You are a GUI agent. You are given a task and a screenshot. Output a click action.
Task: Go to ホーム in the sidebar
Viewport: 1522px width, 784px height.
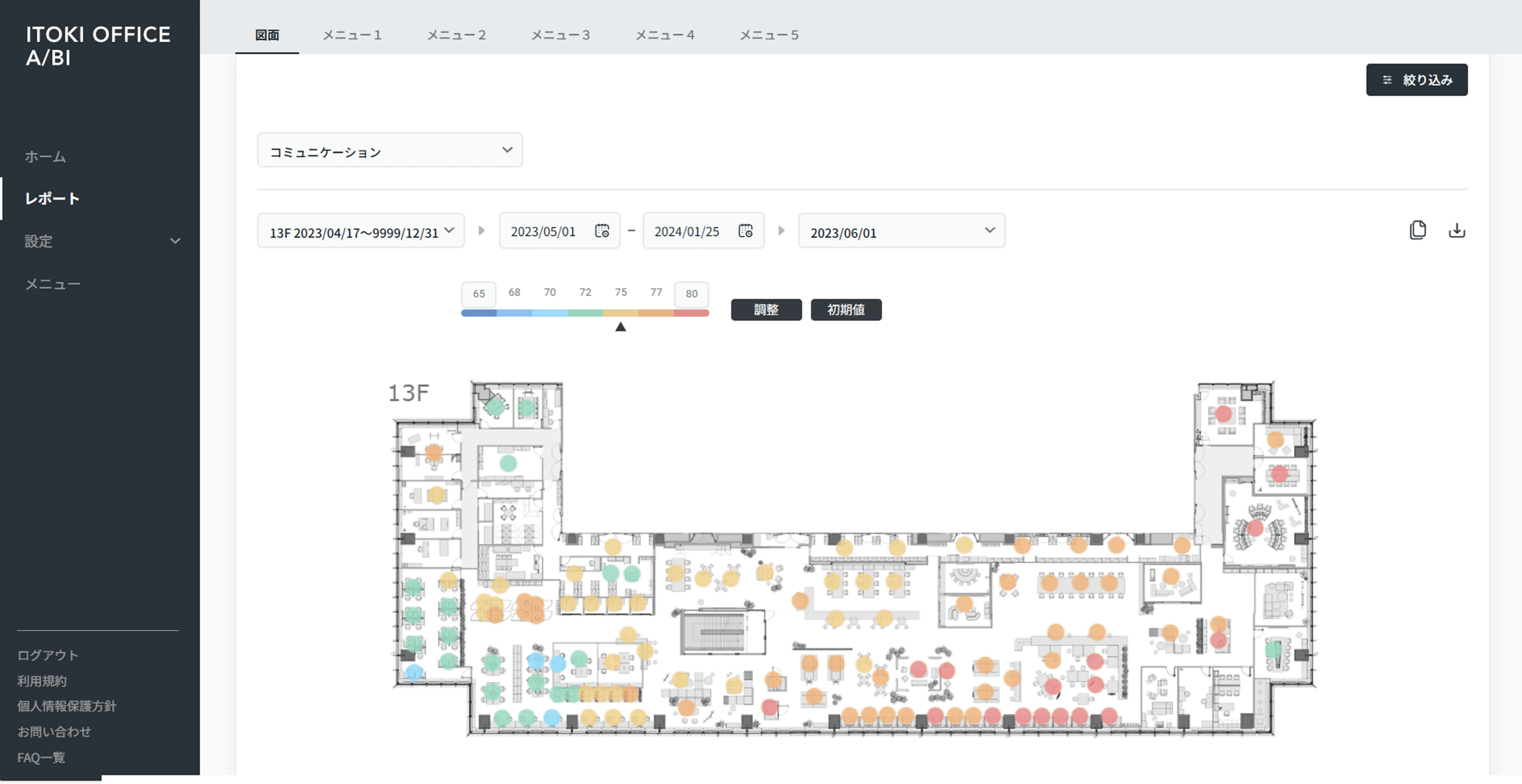[46, 156]
